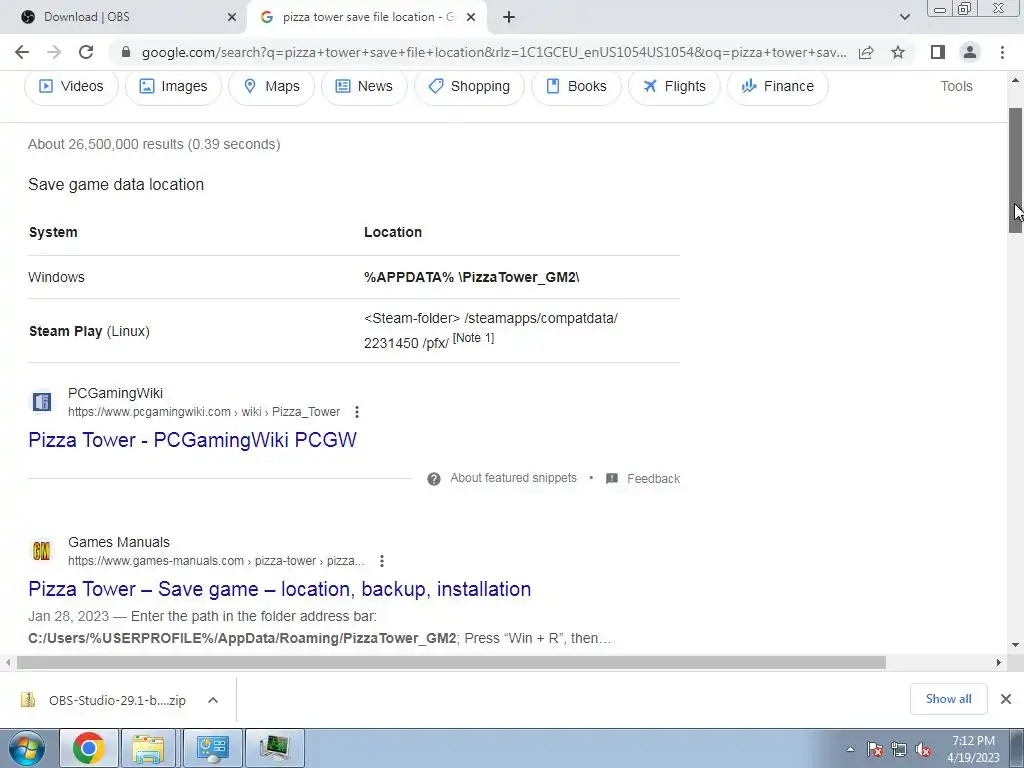Click the padlock site info icon
This screenshot has width=1024, height=768.
(x=126, y=52)
